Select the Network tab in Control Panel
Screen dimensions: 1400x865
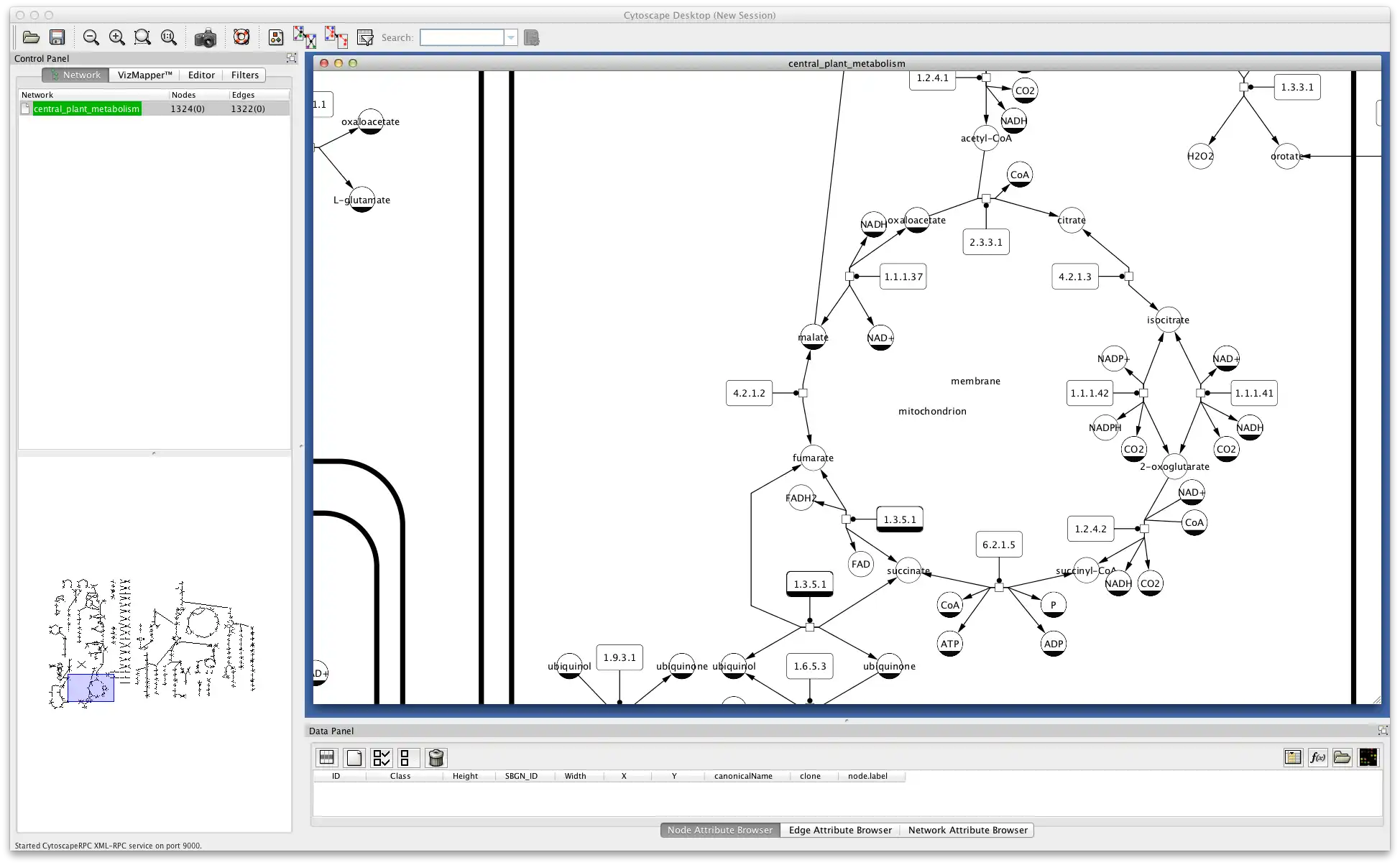click(x=79, y=74)
